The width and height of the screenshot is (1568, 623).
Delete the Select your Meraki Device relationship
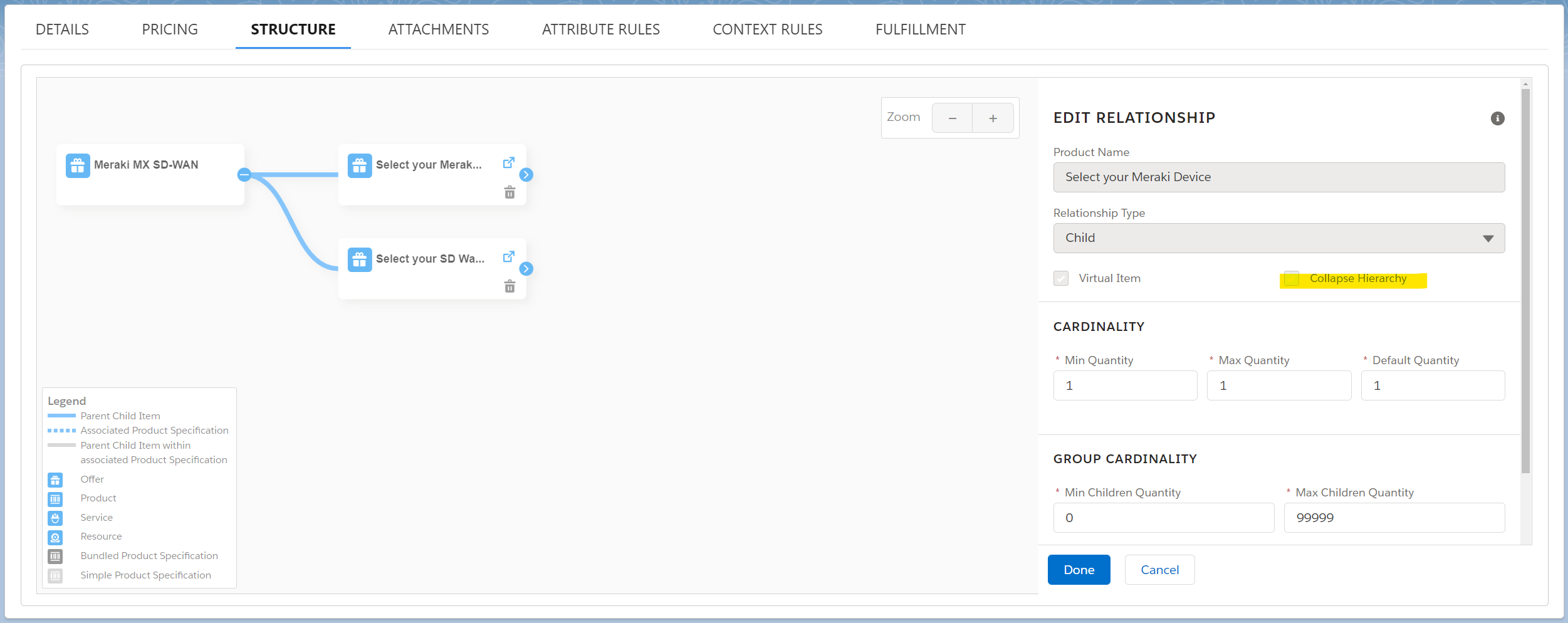pyautogui.click(x=510, y=192)
